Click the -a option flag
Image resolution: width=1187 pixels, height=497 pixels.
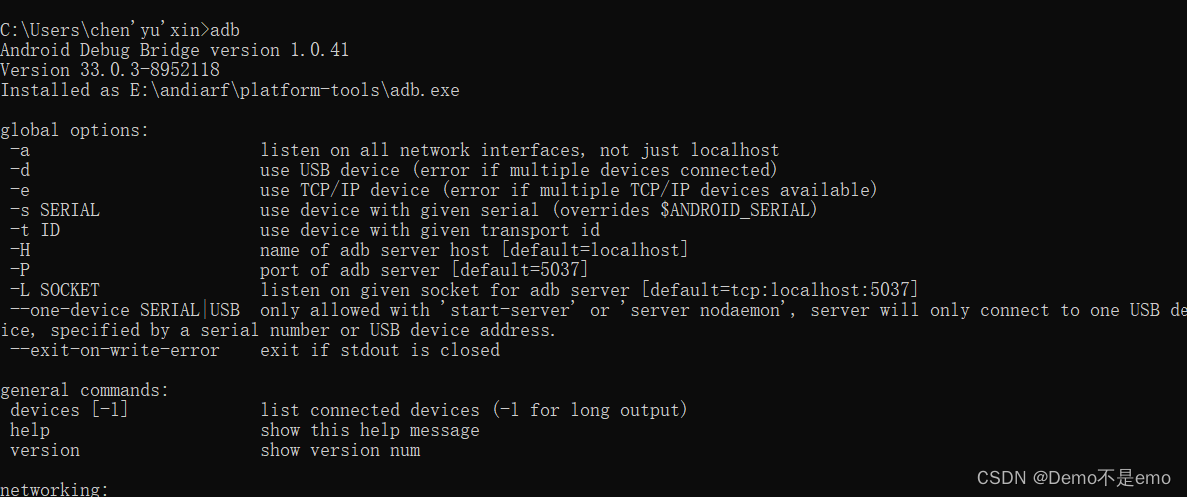tap(20, 150)
